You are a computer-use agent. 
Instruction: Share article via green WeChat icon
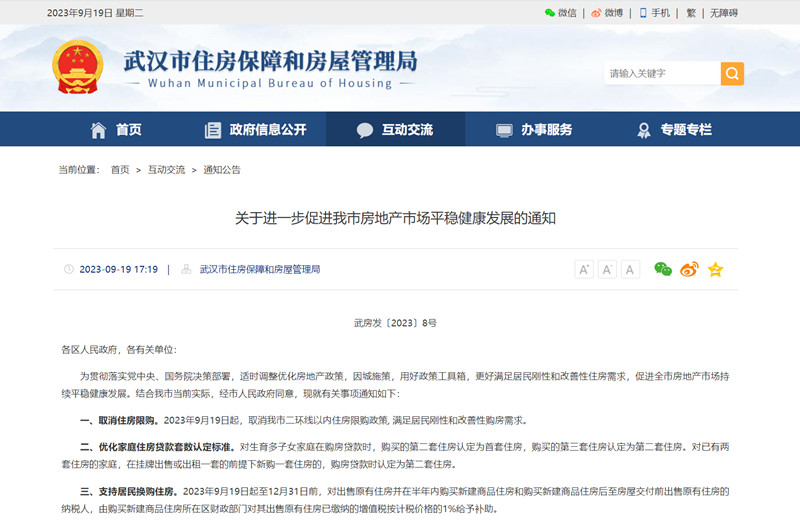click(x=663, y=269)
